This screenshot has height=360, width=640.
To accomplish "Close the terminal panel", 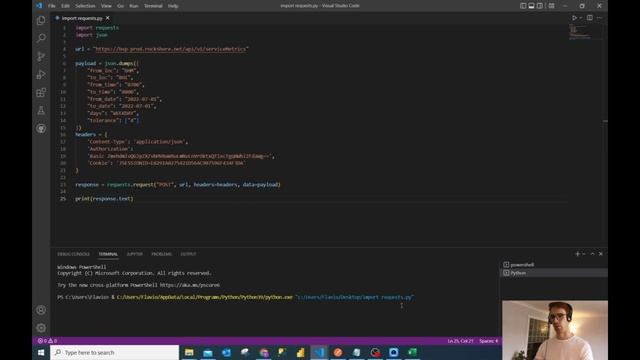I will click(601, 254).
